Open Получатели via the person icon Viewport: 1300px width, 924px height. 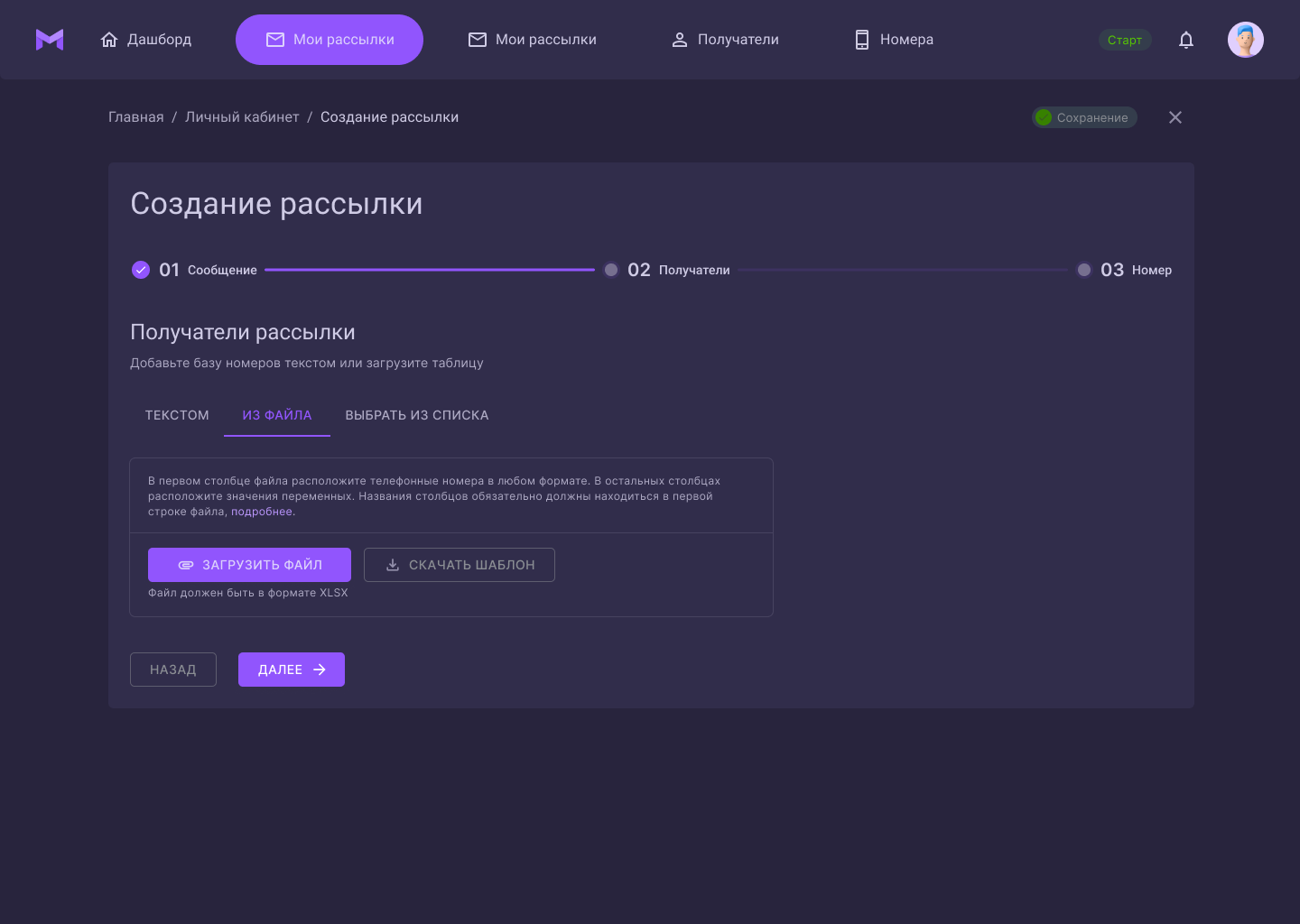coord(679,39)
